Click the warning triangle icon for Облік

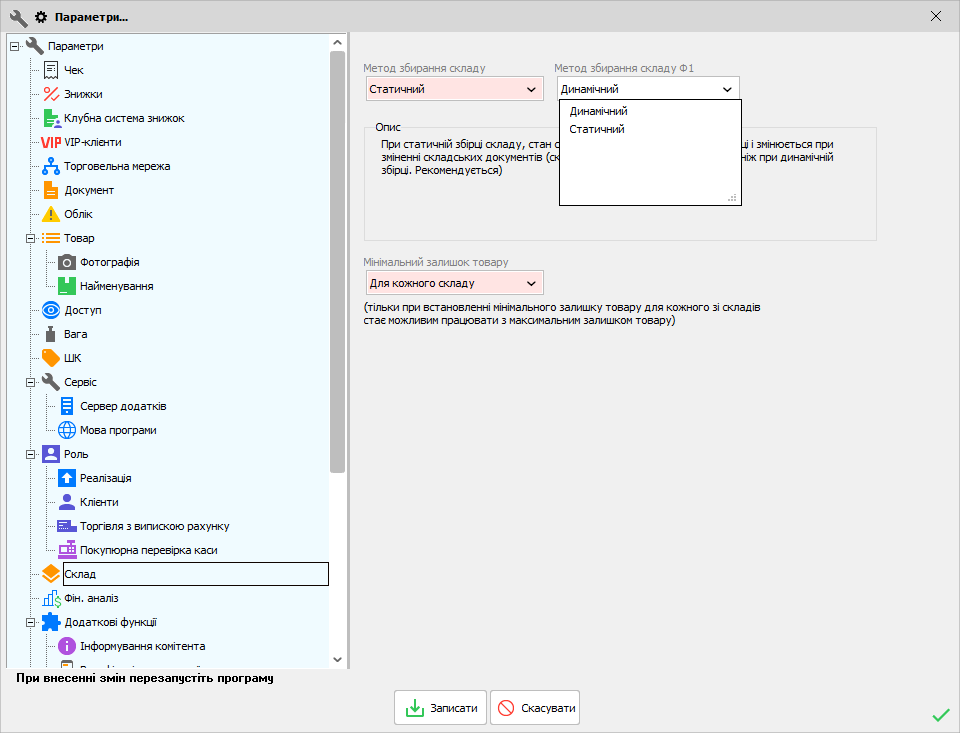pos(51,214)
